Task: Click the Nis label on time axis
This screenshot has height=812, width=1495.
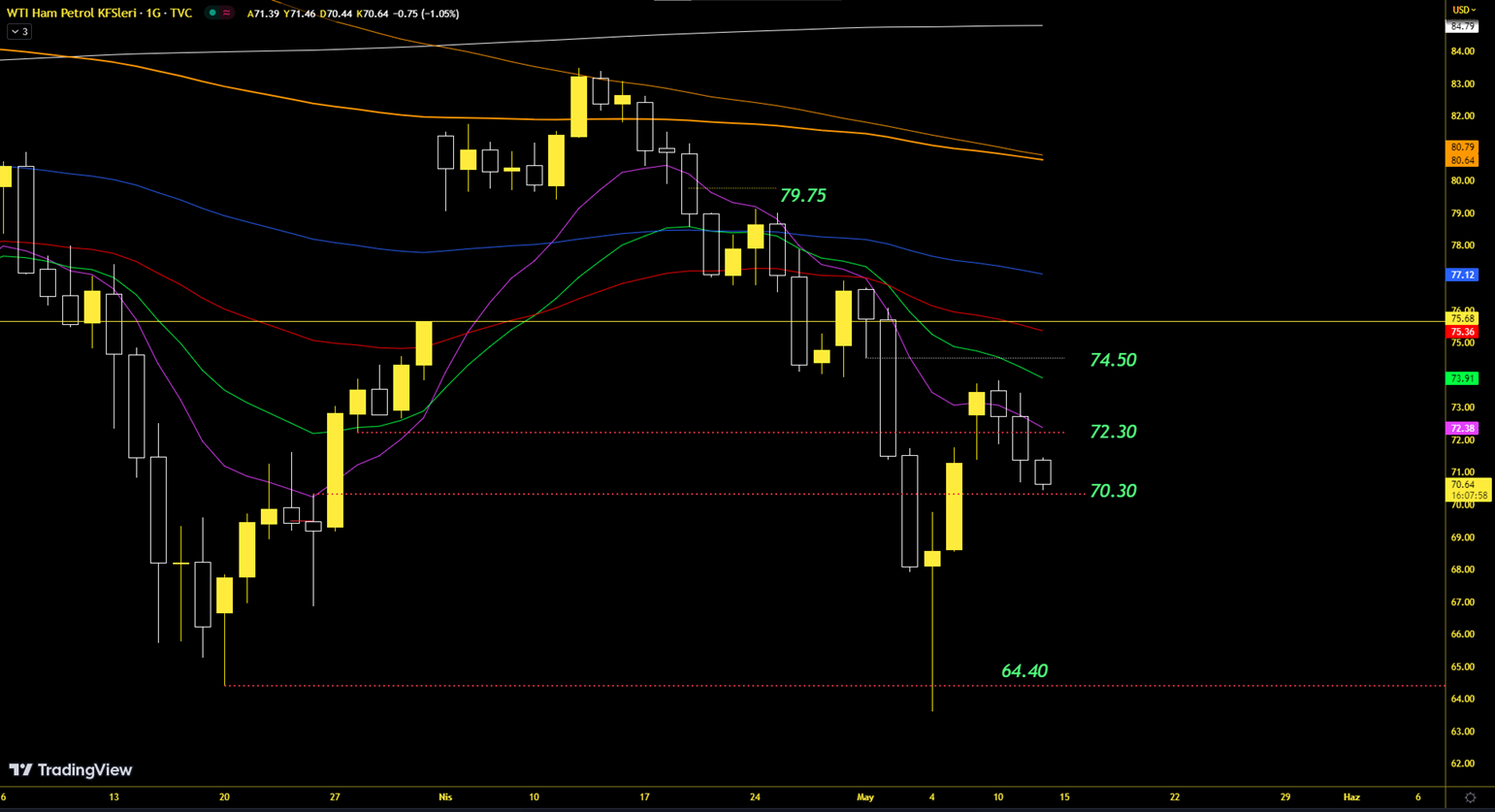Action: pyautogui.click(x=445, y=797)
